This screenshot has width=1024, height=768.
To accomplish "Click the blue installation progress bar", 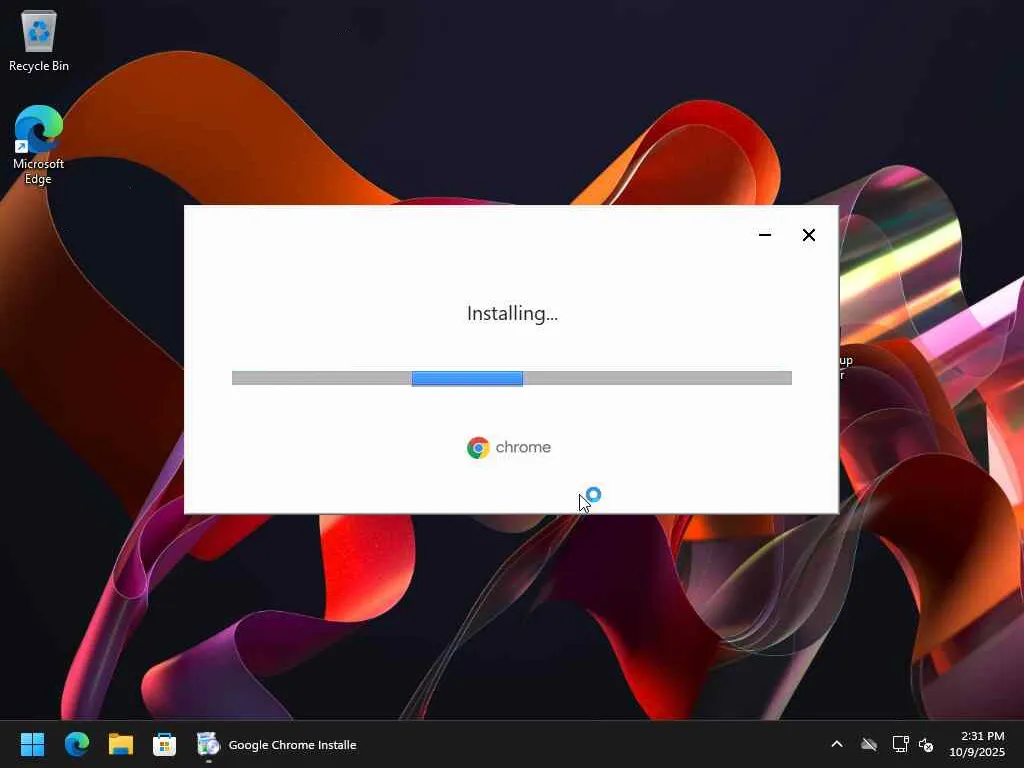I will [467, 378].
